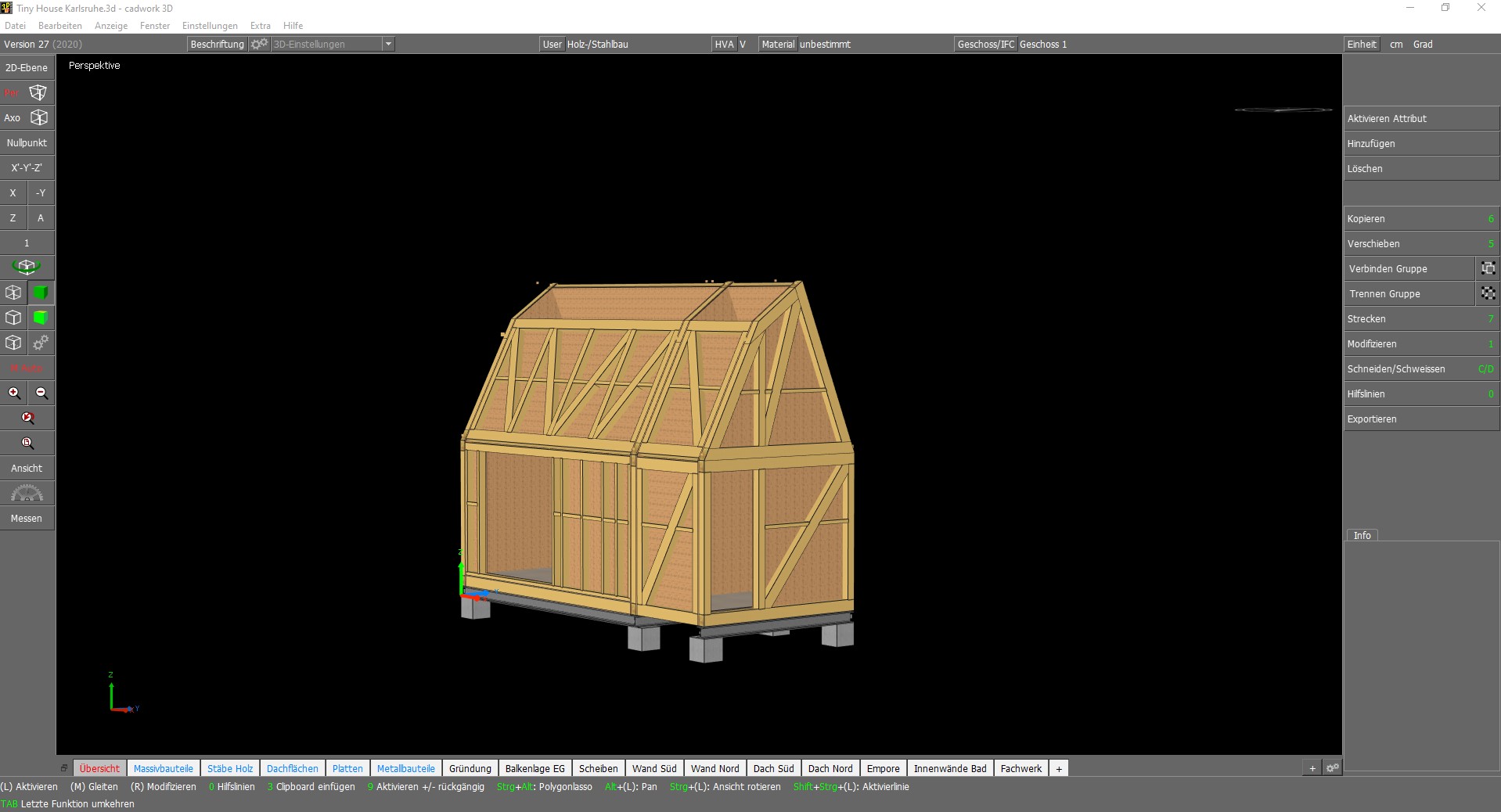This screenshot has width=1501, height=812.
Task: Click the Messen button
Action: coord(27,518)
